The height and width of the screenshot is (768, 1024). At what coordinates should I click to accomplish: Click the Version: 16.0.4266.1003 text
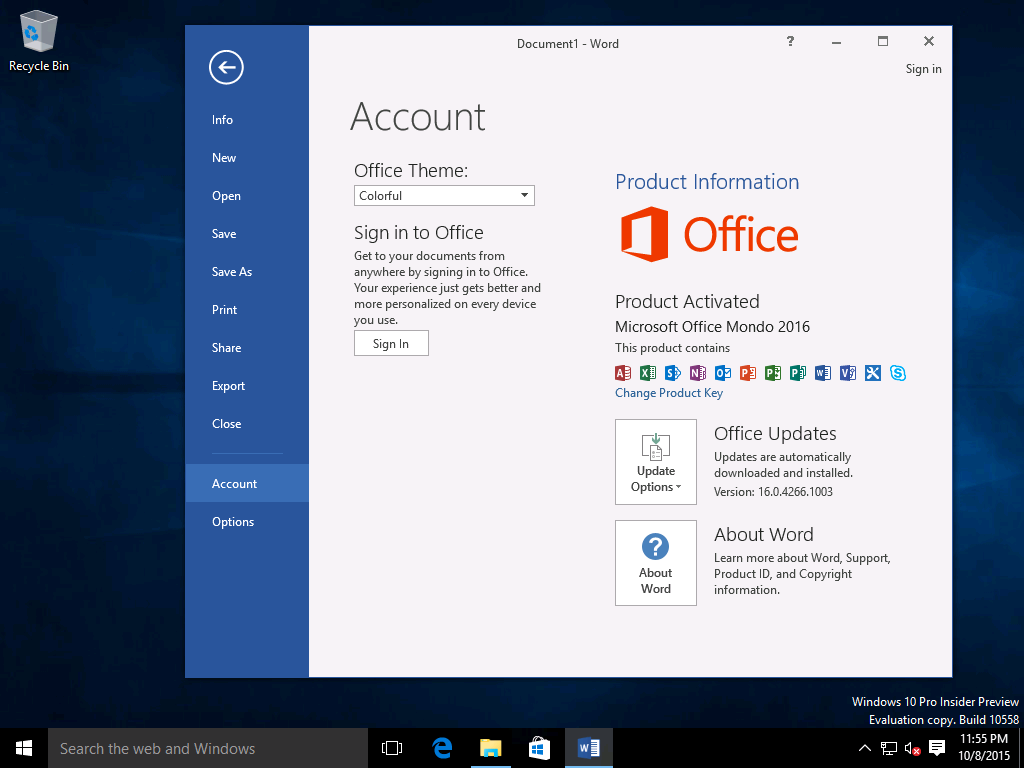(773, 492)
